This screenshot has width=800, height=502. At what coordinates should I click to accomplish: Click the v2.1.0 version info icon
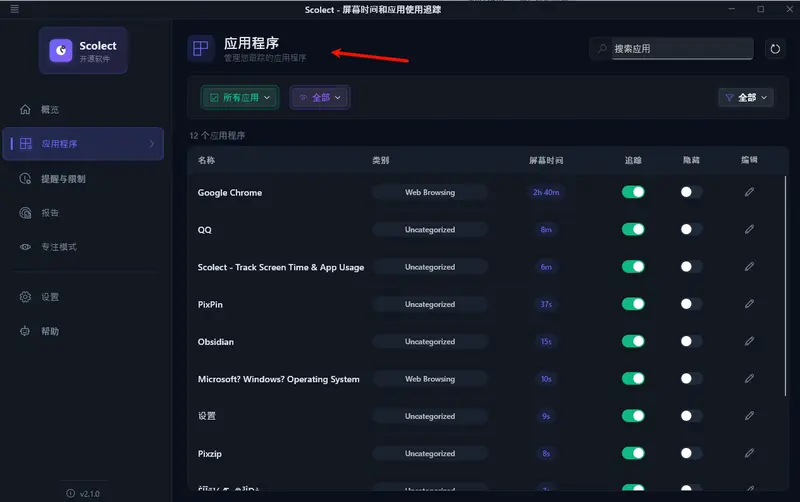click(70, 493)
